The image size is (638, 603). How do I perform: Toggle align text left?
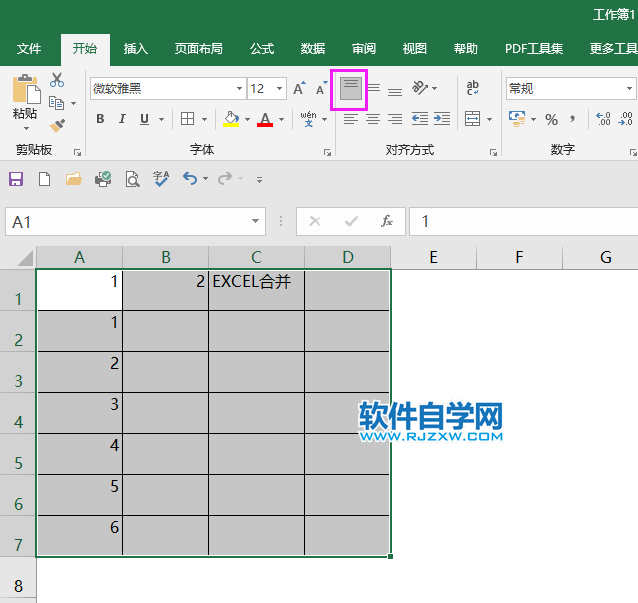(x=351, y=119)
